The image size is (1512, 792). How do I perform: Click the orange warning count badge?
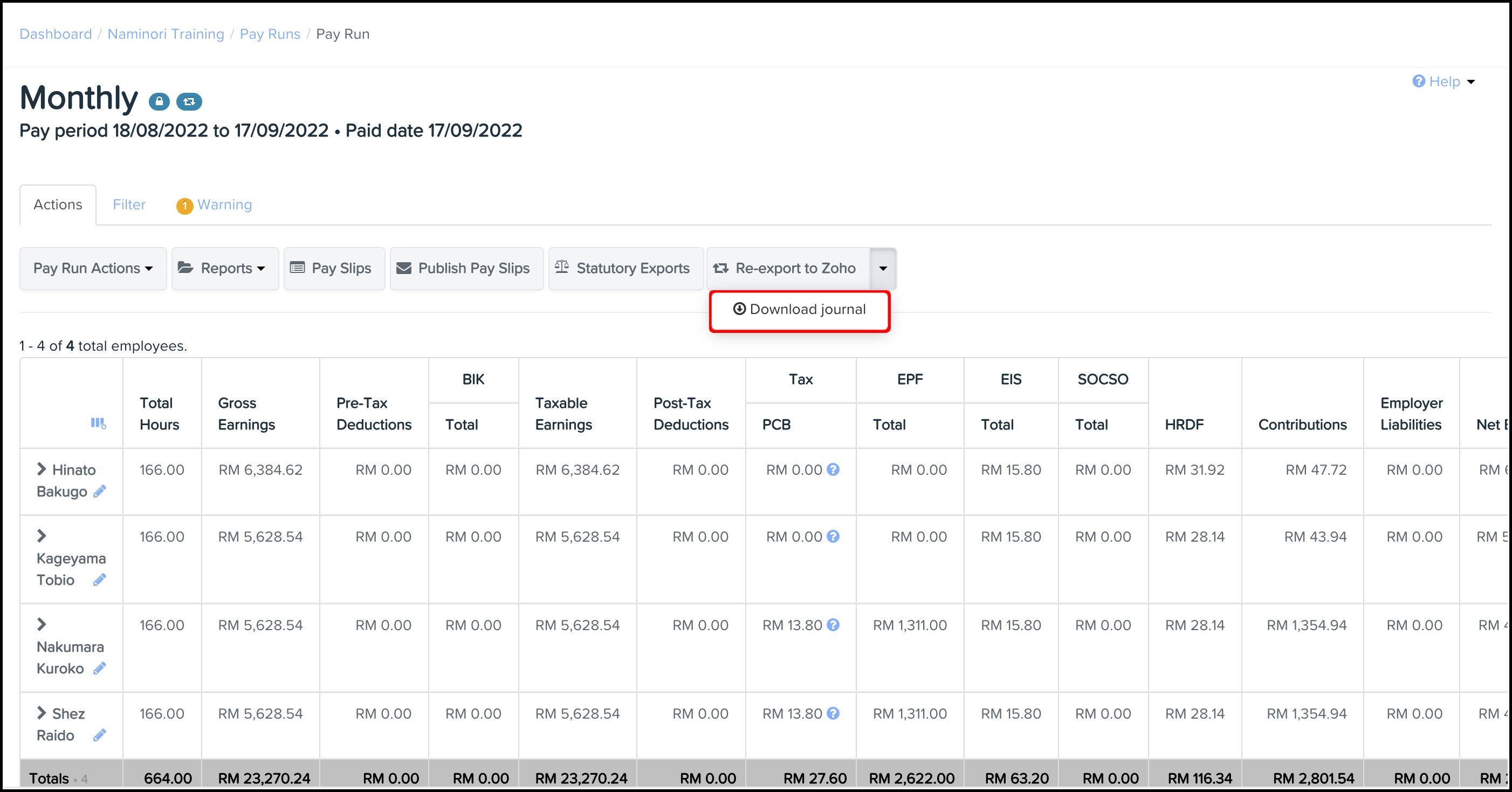pos(184,206)
